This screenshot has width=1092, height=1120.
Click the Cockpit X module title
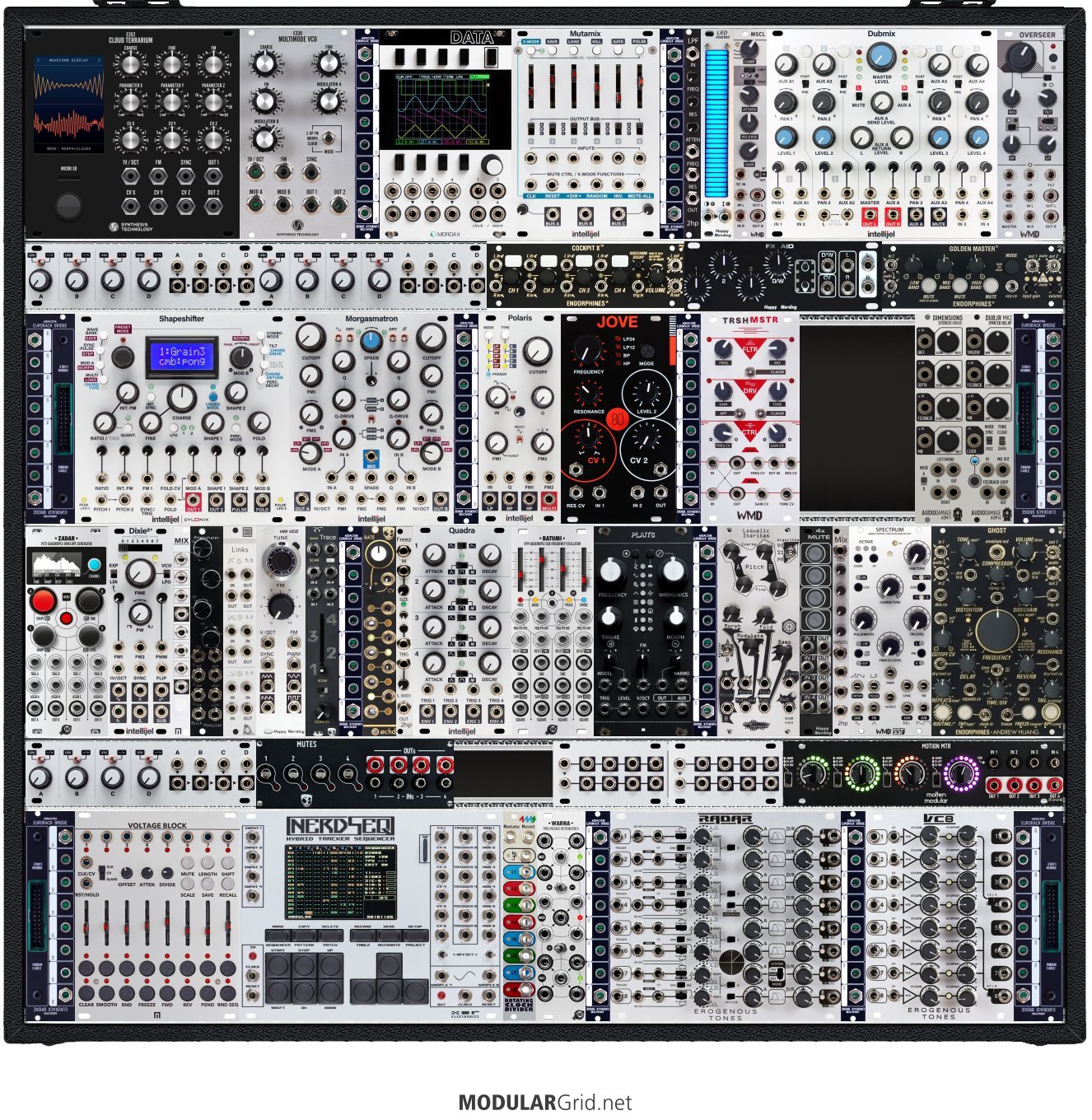pos(586,248)
